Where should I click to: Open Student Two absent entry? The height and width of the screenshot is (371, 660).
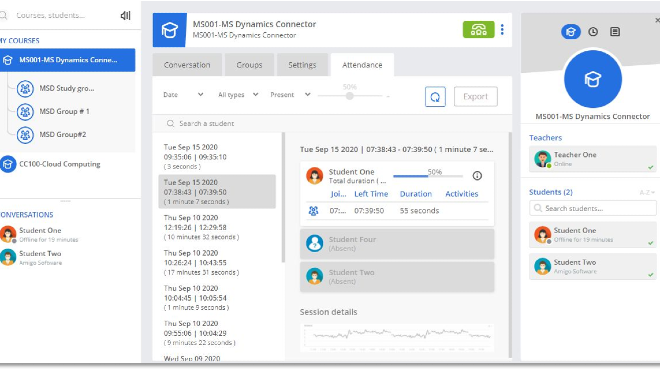pos(397,277)
